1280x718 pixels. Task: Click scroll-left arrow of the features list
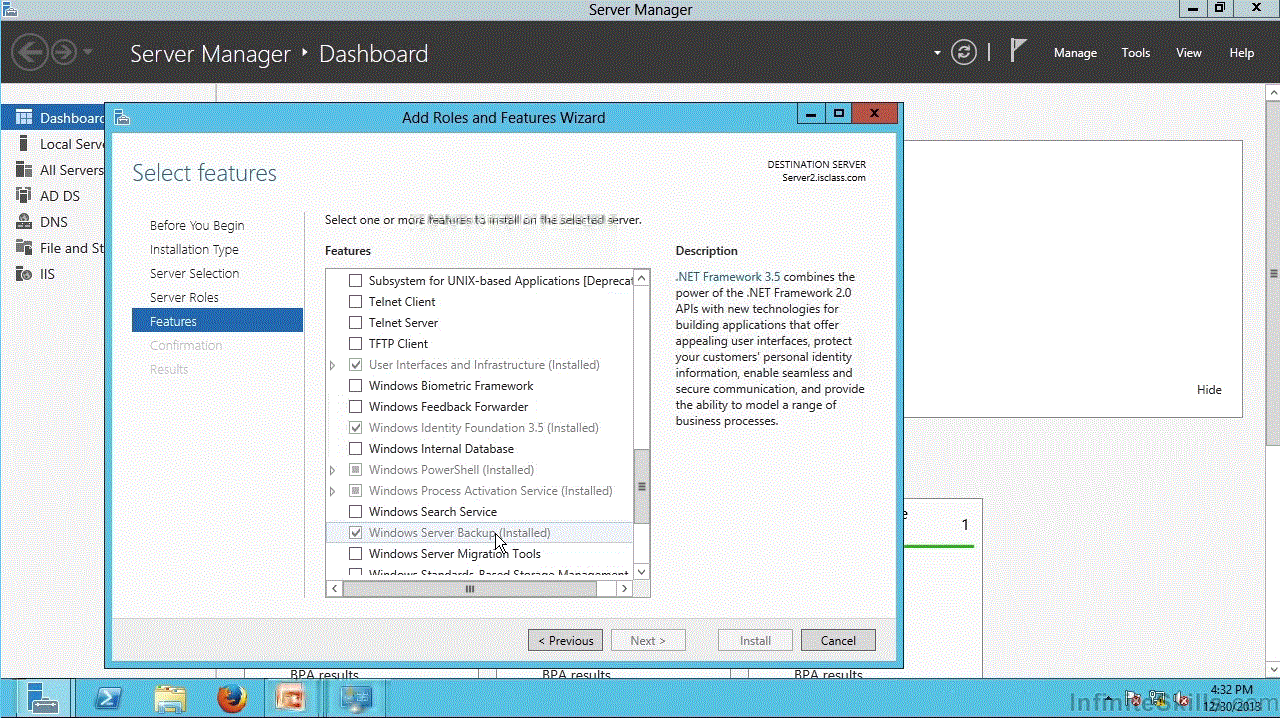pos(335,589)
